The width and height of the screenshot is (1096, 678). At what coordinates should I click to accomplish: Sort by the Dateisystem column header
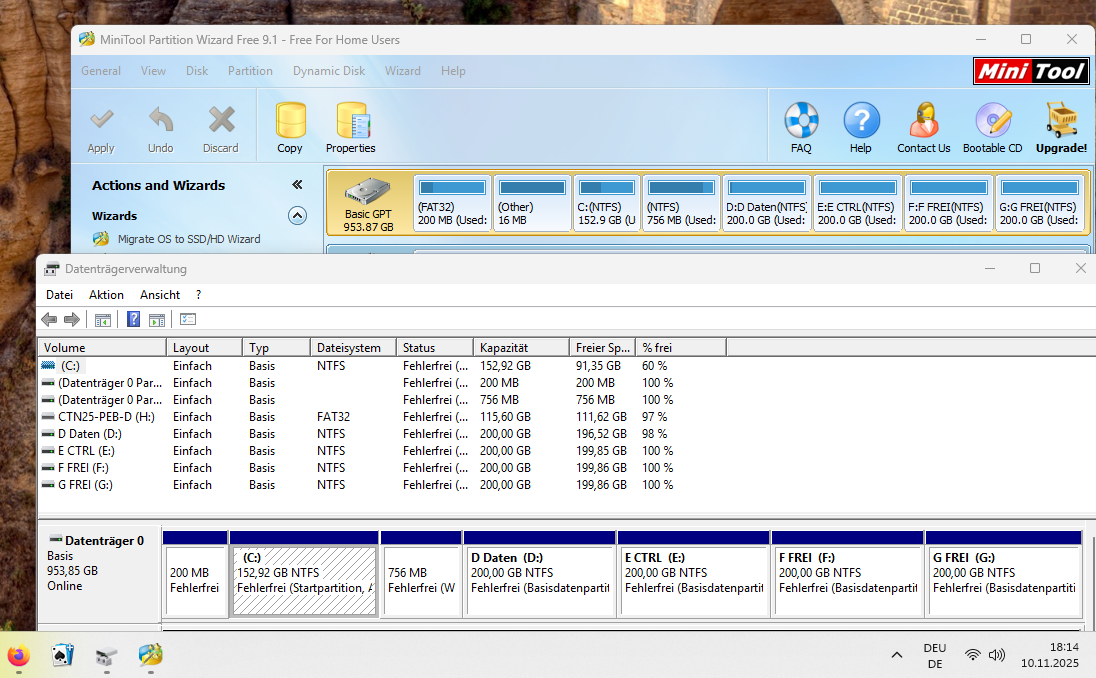coord(353,347)
